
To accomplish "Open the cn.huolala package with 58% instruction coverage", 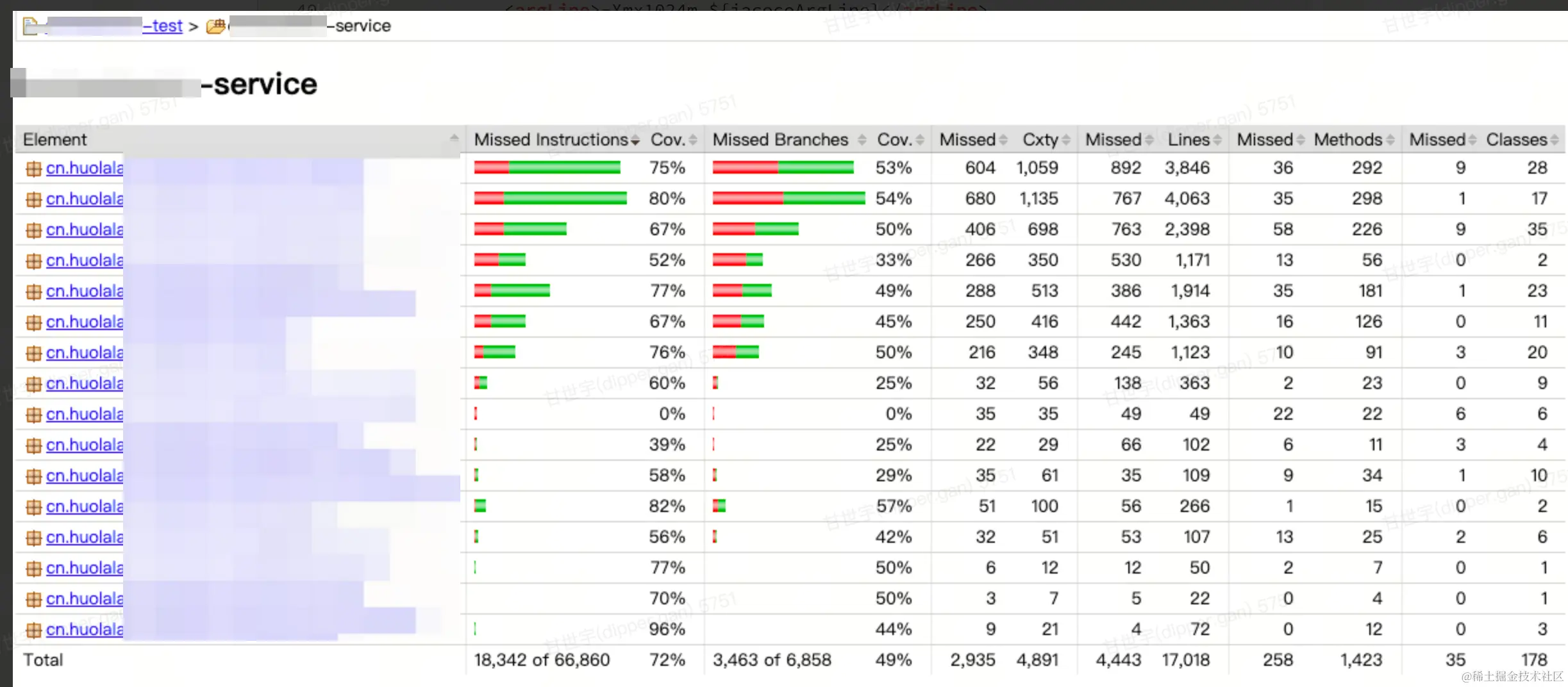I will tap(85, 476).
